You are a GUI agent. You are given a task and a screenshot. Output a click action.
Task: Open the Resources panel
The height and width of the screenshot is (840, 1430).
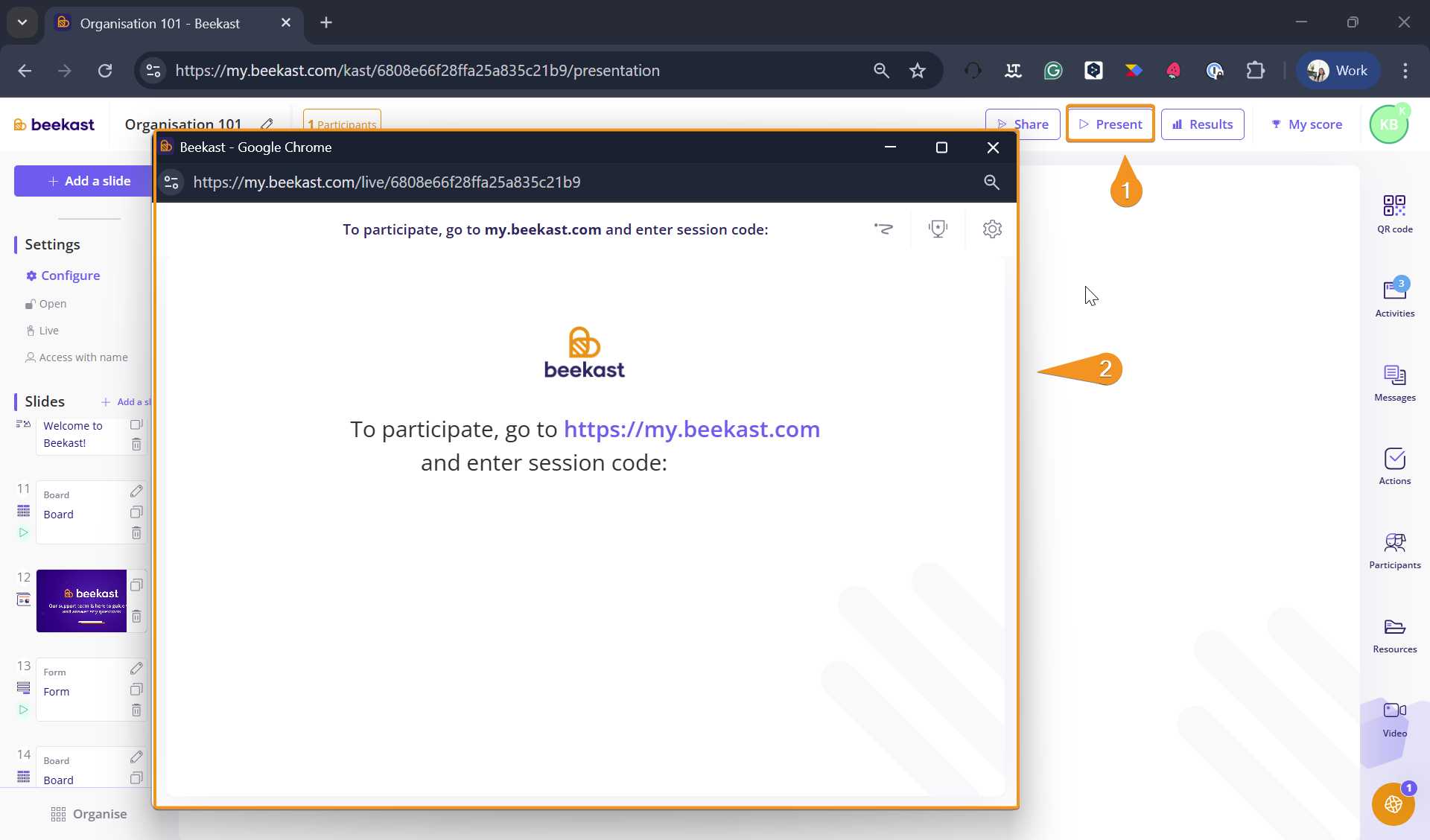1394,635
